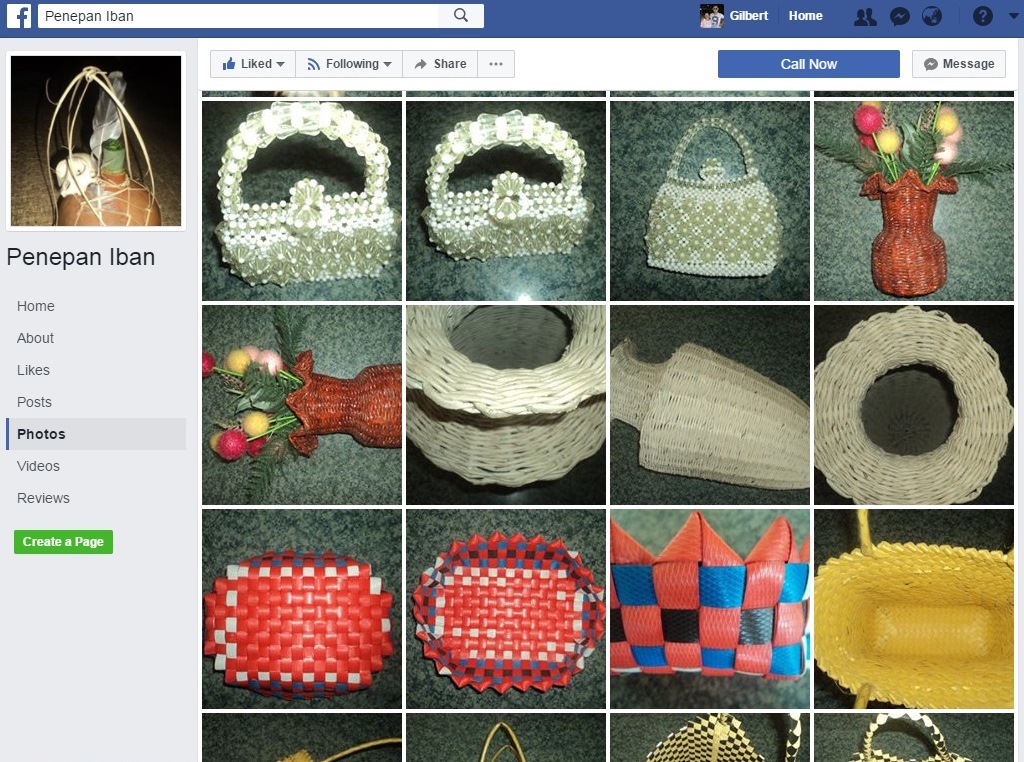Open the friend requests icon
Image resolution: width=1024 pixels, height=762 pixels.
click(865, 16)
